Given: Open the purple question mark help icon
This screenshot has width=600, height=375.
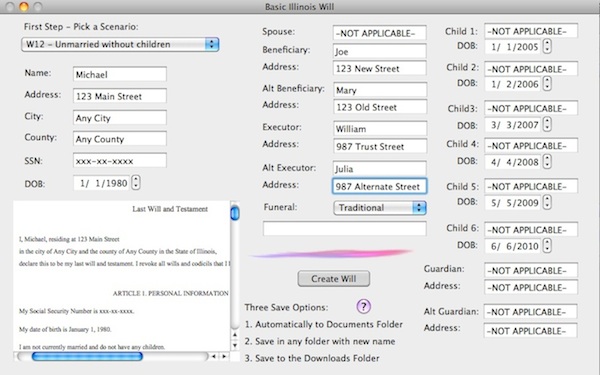Looking at the screenshot, I should [364, 306].
